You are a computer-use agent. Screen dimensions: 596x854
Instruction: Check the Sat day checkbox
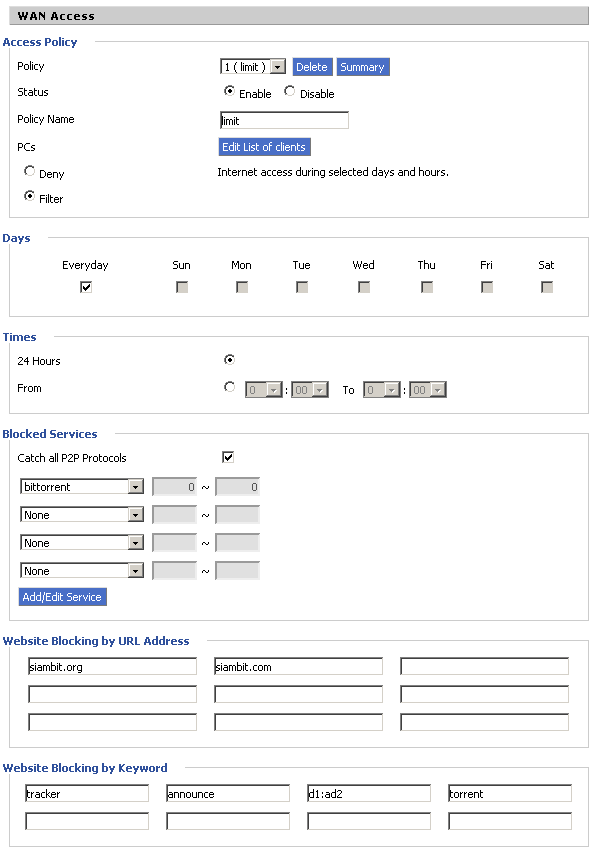coord(547,287)
